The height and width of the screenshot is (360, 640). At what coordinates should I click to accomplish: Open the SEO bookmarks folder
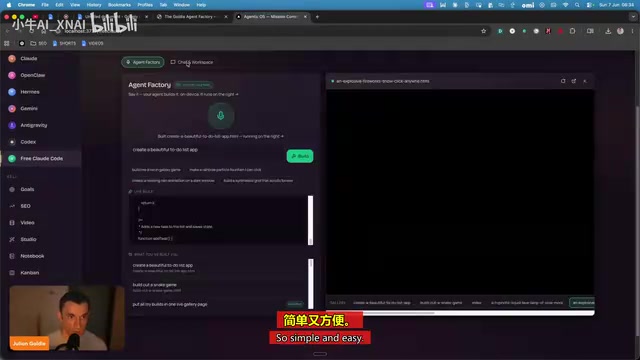[x=38, y=43]
